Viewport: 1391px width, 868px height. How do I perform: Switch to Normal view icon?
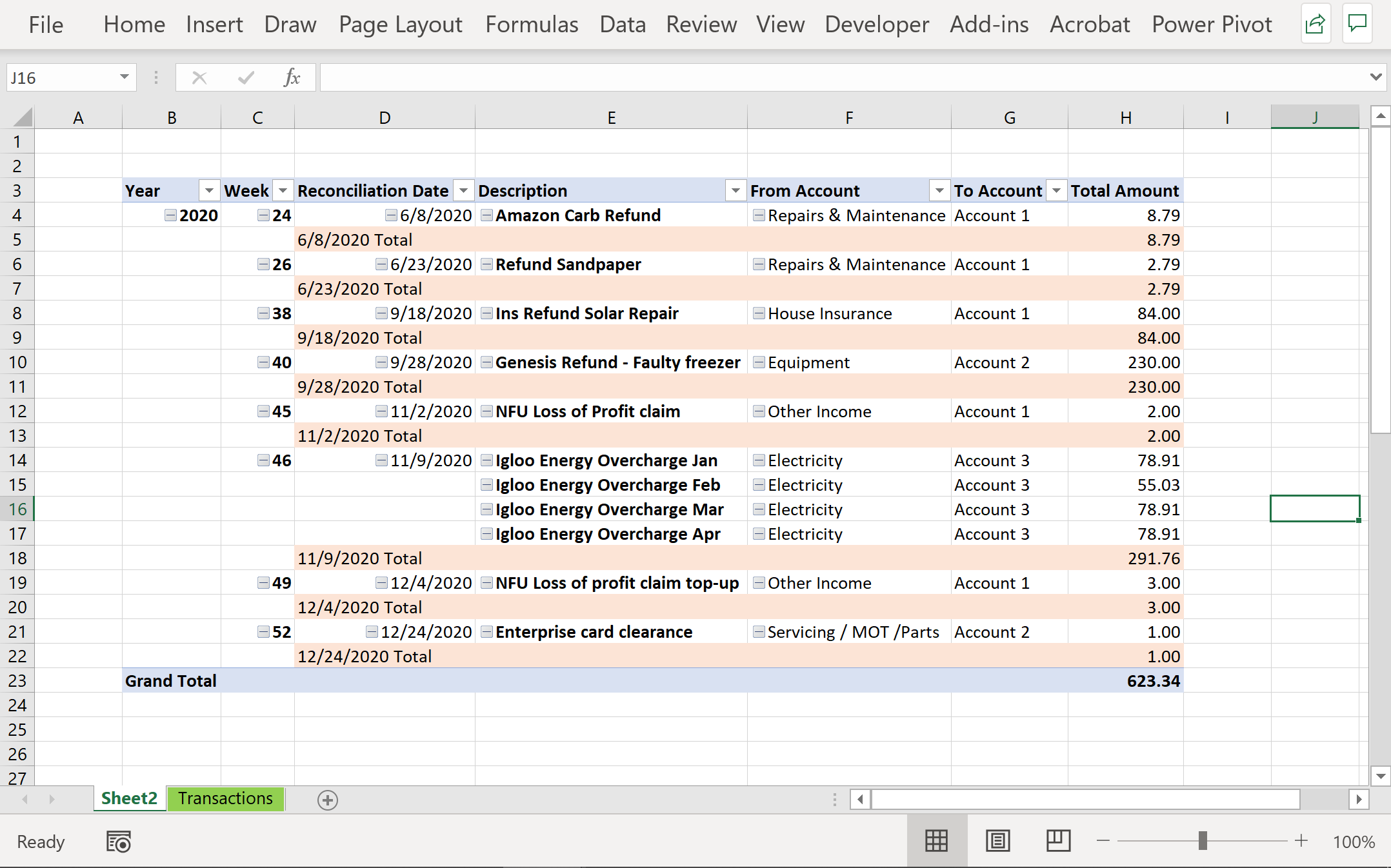click(936, 841)
